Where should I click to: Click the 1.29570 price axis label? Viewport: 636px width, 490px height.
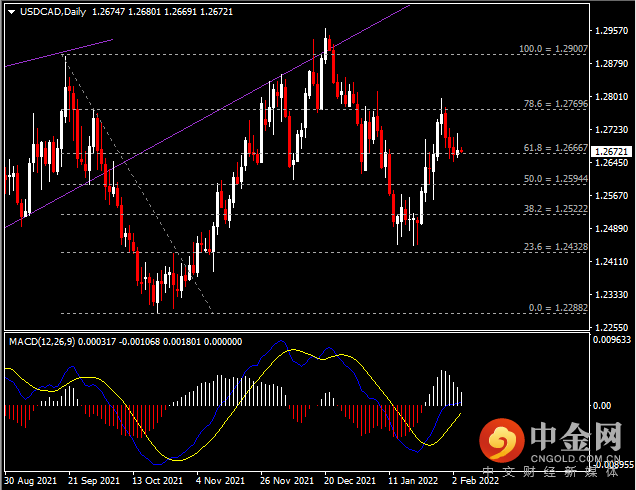(611, 31)
